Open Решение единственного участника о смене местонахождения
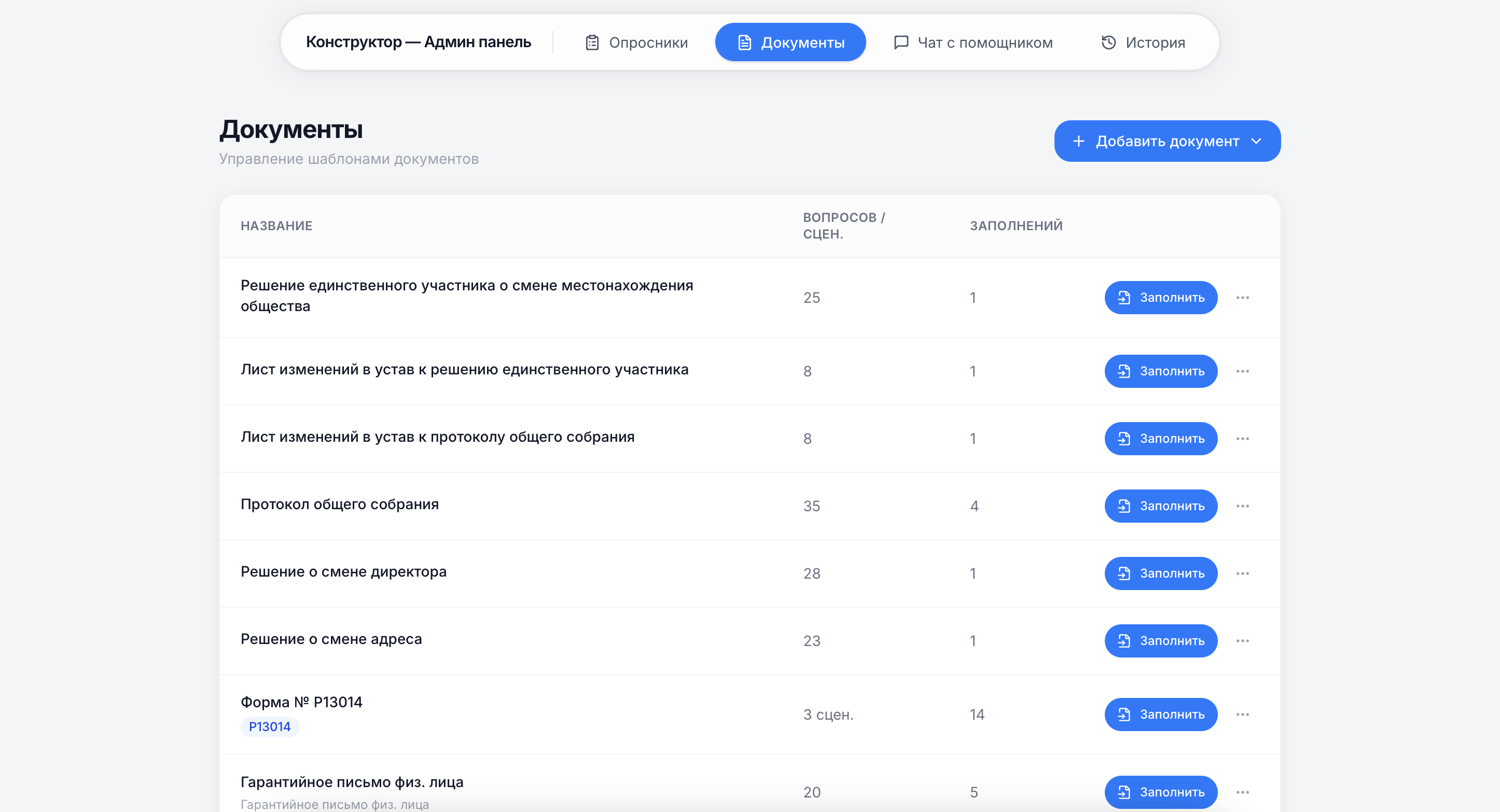The width and height of the screenshot is (1500, 812). 467,296
